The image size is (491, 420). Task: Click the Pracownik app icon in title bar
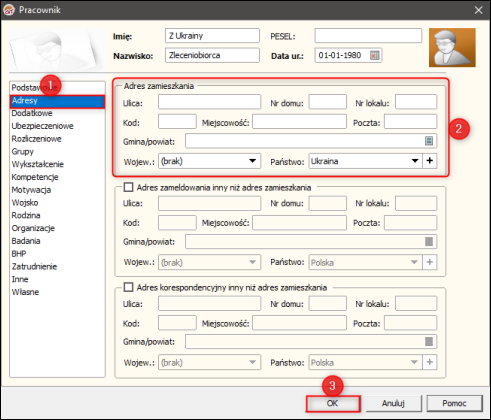coord(9,10)
